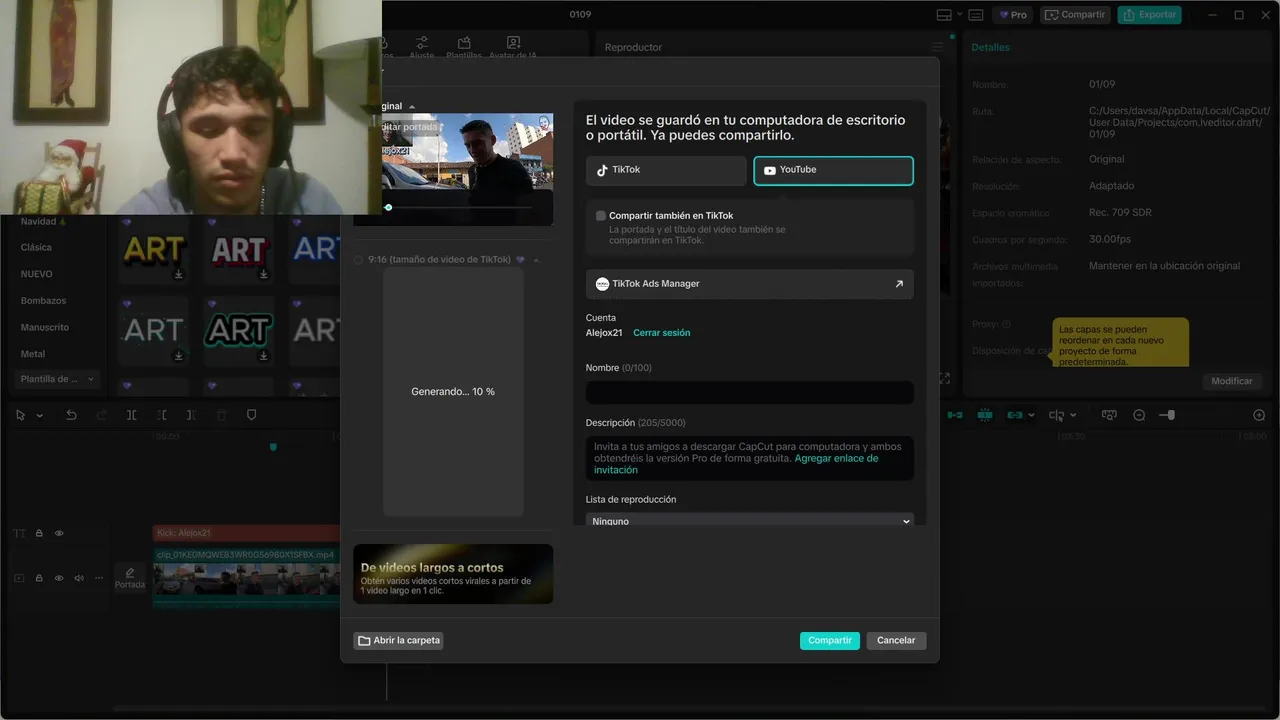
Task: Open linkage options dropdown arrow
Action: [x=1031, y=416]
